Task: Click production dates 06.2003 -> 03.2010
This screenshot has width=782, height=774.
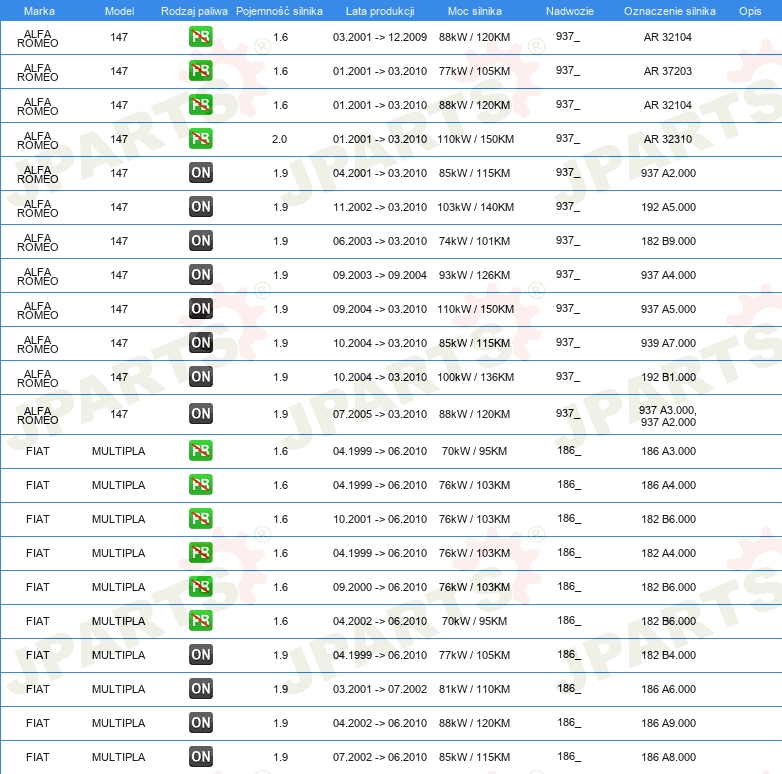Action: coord(380,241)
